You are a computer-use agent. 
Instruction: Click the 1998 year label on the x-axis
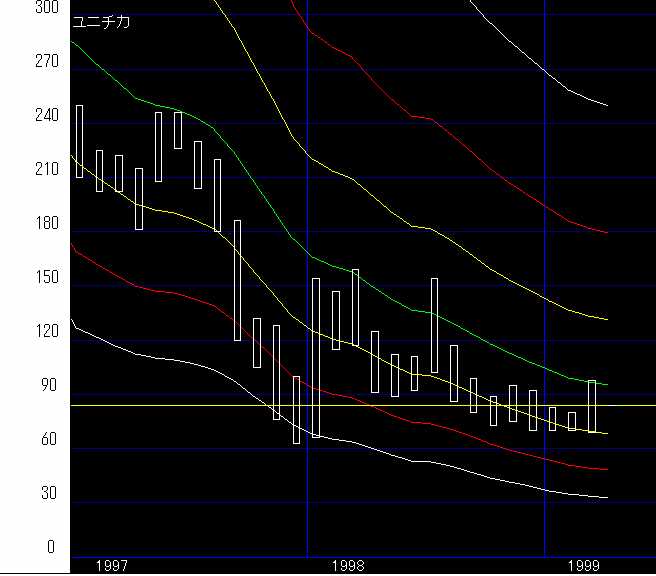pos(348,565)
